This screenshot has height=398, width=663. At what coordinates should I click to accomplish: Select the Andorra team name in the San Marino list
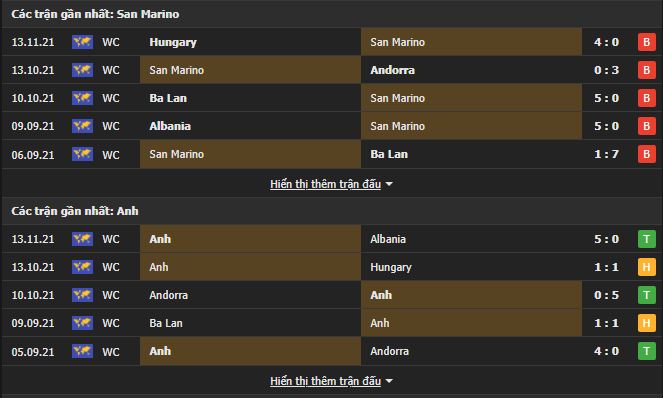(x=392, y=70)
